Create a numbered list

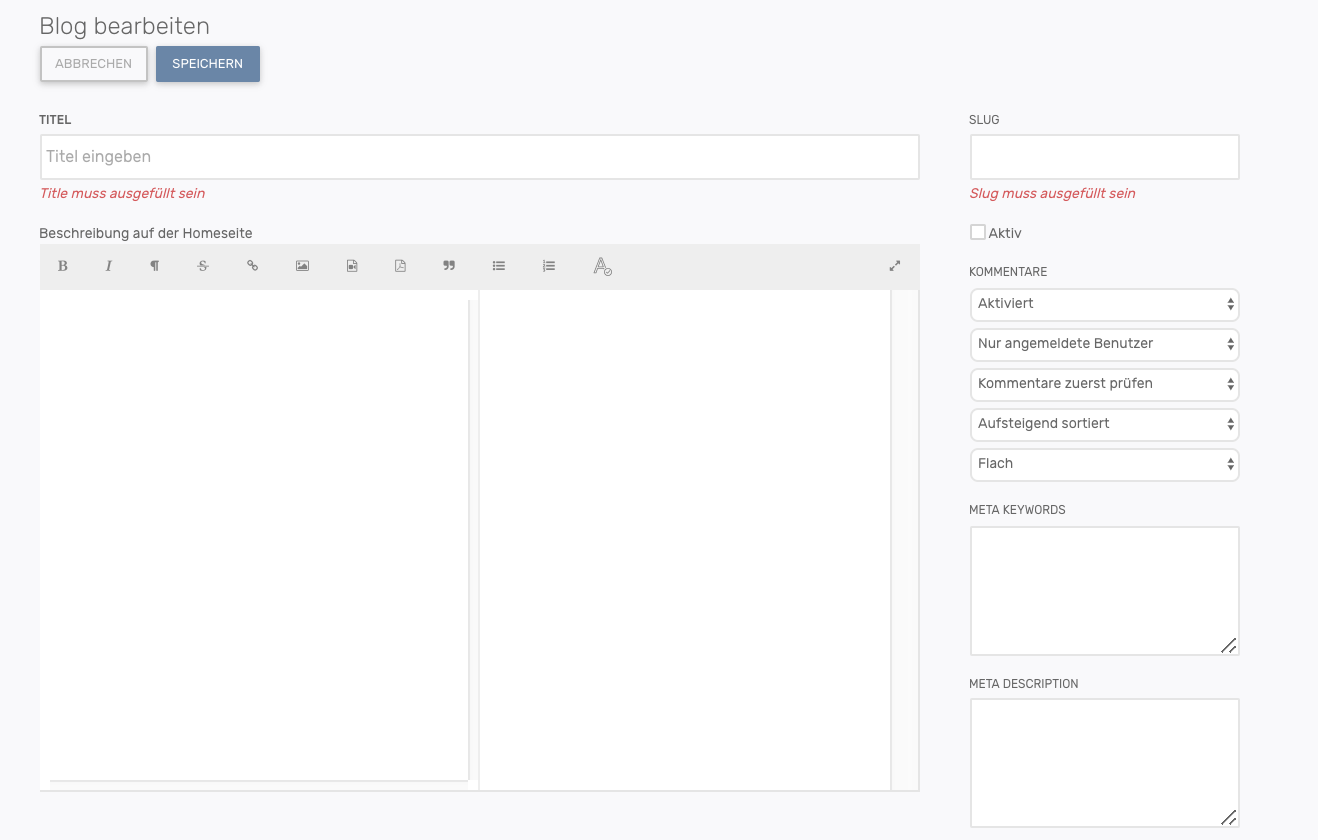549,266
